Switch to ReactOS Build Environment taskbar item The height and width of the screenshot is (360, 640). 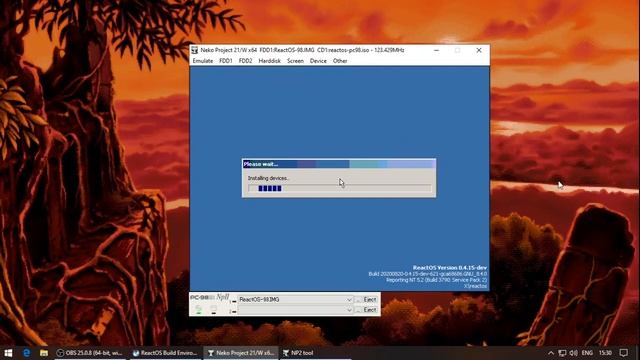pos(165,353)
